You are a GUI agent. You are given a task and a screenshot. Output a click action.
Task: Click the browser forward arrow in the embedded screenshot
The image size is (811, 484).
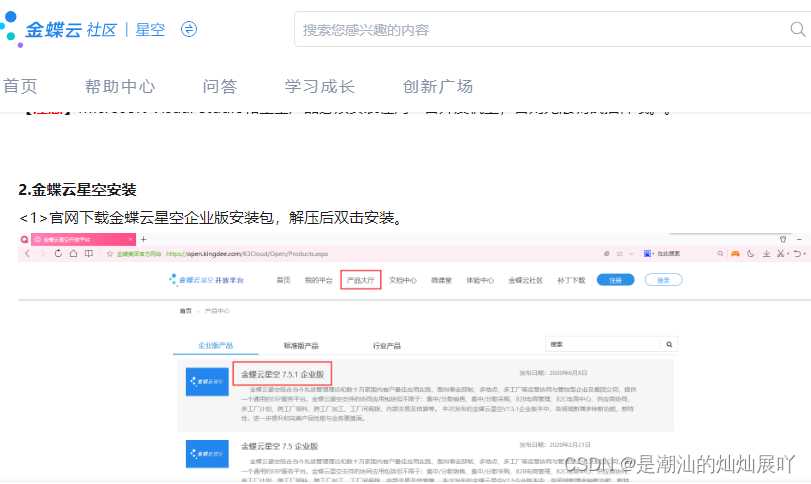[42, 253]
